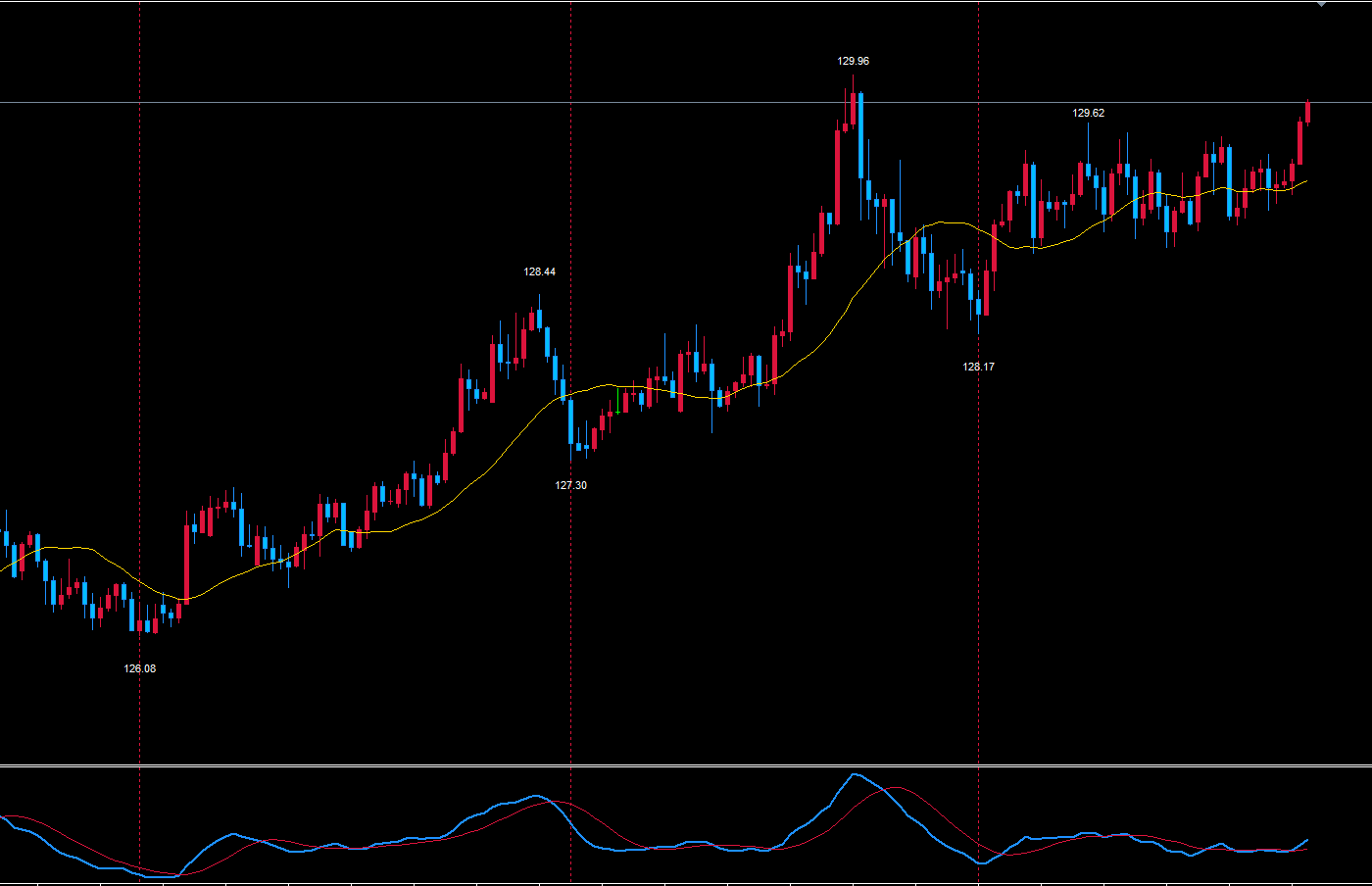Image resolution: width=1372 pixels, height=886 pixels.
Task: Click the 129.62 price label
Action: [x=1088, y=113]
